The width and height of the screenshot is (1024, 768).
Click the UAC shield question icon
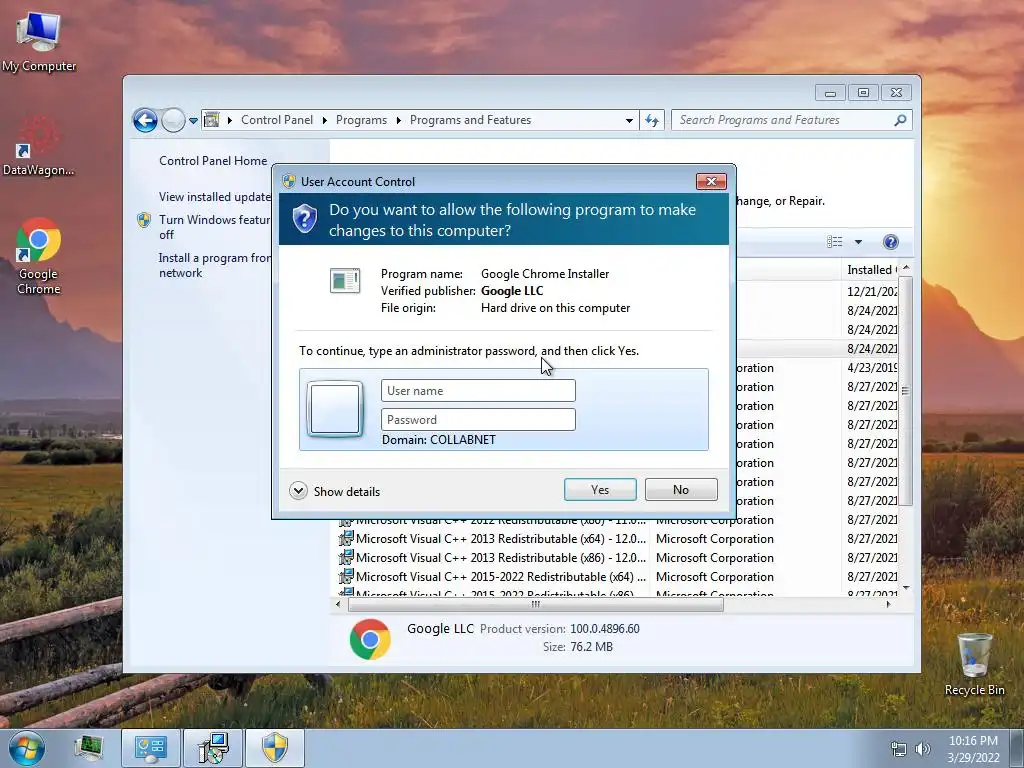304,219
